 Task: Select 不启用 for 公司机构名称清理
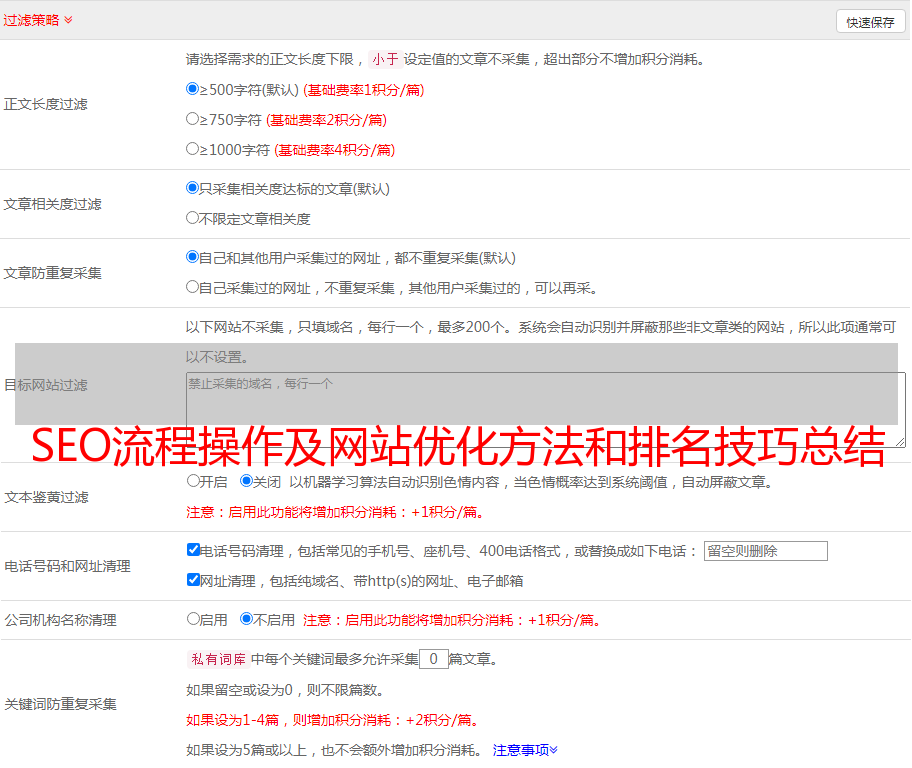pyautogui.click(x=246, y=619)
